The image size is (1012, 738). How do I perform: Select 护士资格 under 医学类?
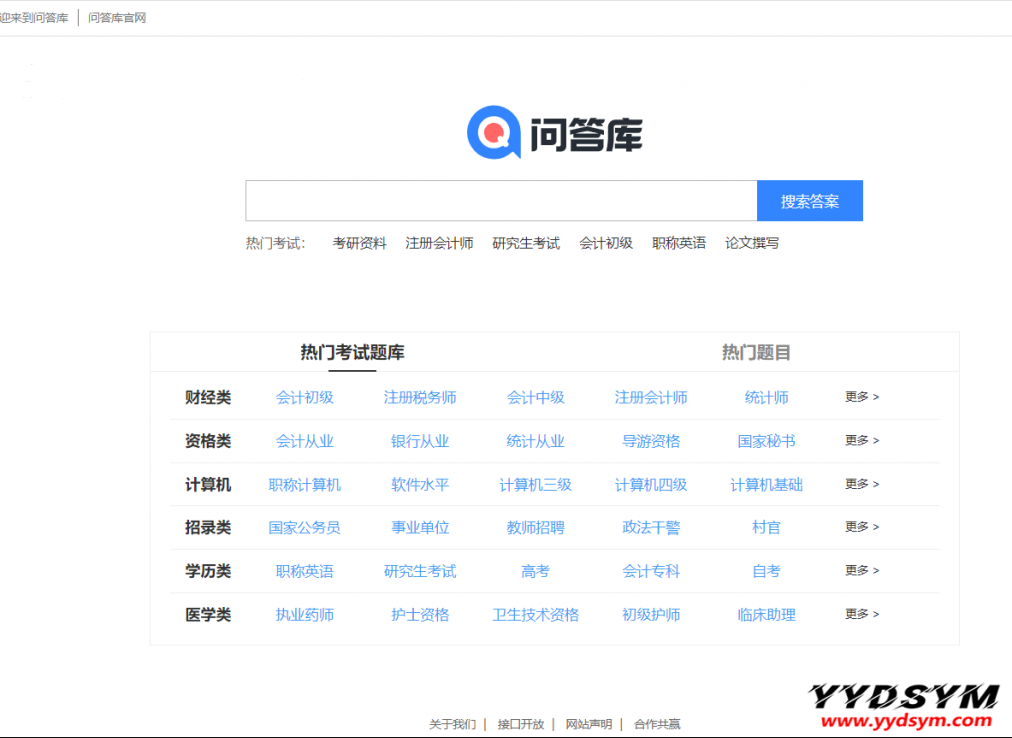pyautogui.click(x=420, y=614)
